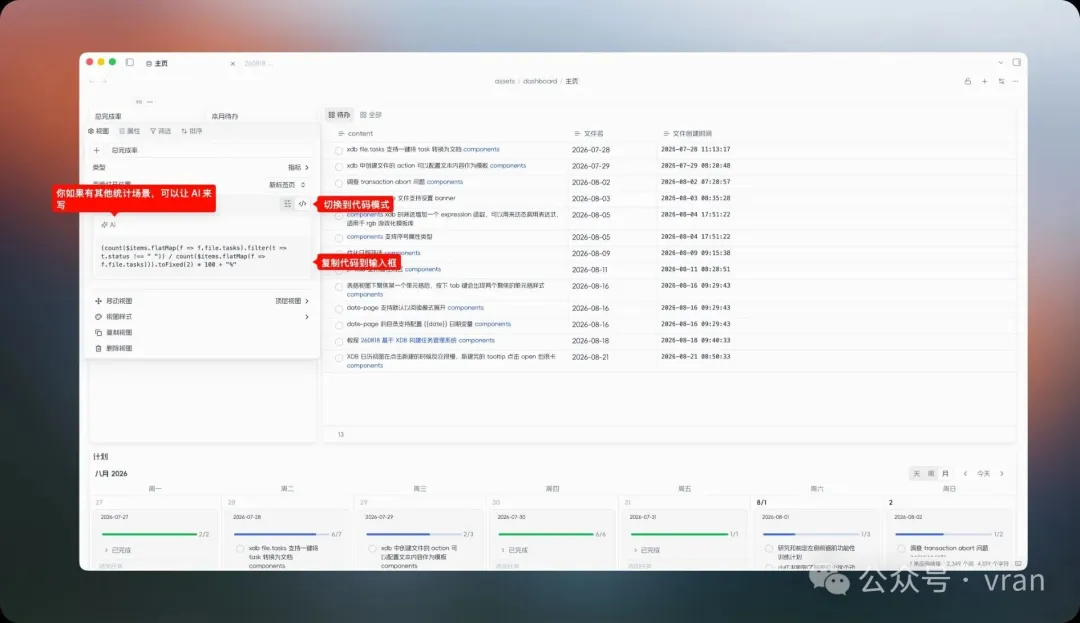Switch to the 待办 view tab

339,115
